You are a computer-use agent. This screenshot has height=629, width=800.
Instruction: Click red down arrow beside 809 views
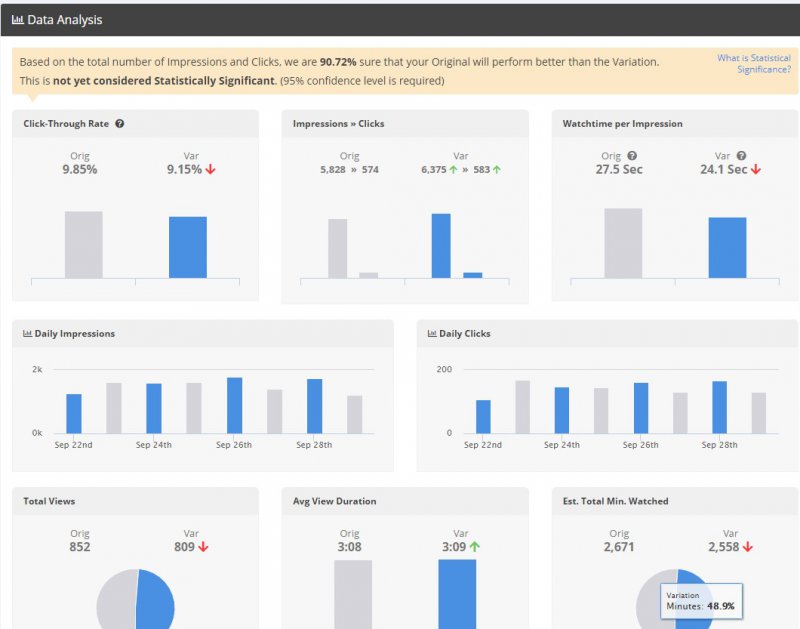(x=204, y=547)
